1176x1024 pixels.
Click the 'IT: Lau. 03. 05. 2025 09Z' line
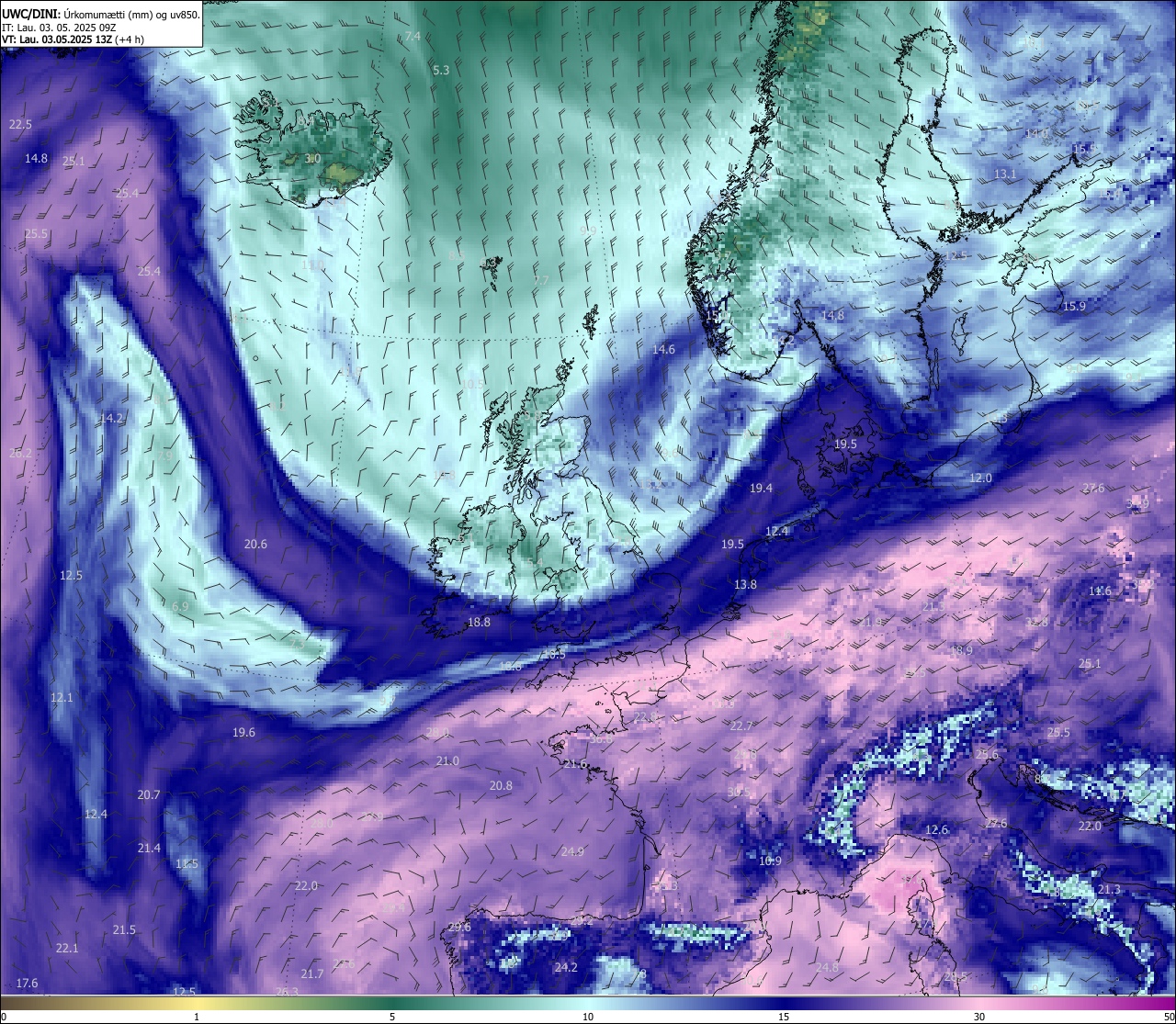click(x=59, y=28)
